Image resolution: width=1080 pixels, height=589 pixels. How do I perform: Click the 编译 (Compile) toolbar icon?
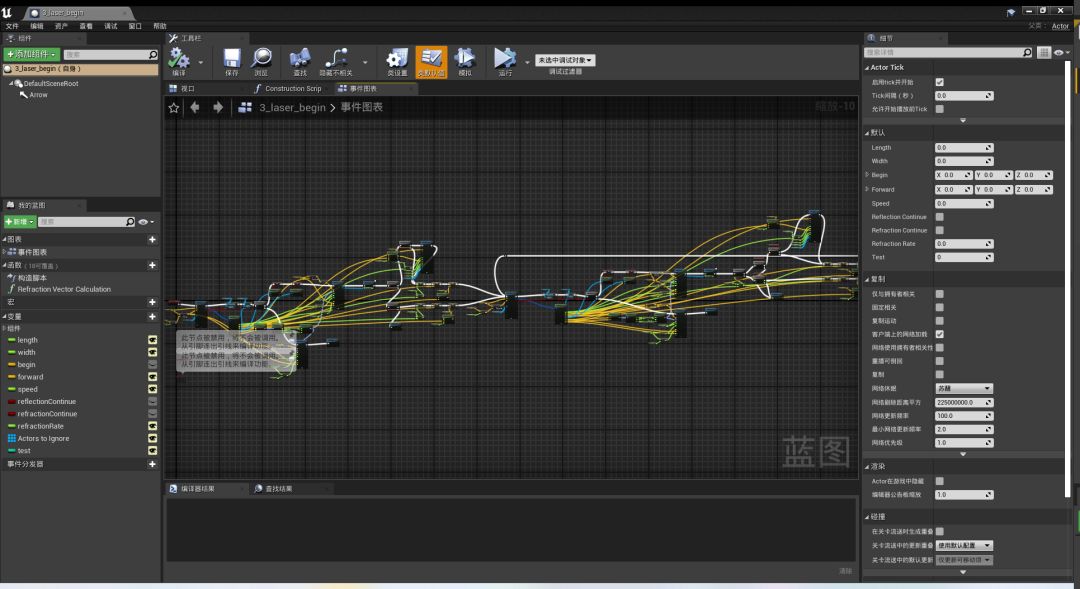point(179,59)
